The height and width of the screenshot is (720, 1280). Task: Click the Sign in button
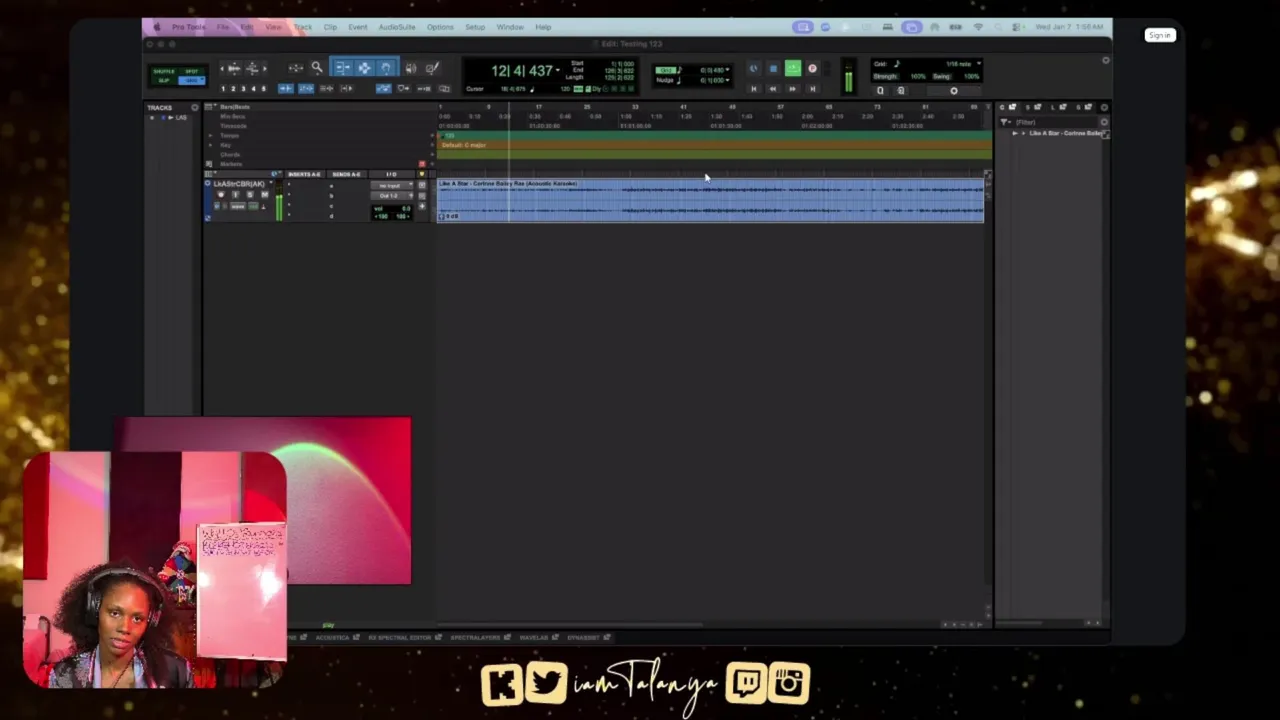tap(1159, 35)
